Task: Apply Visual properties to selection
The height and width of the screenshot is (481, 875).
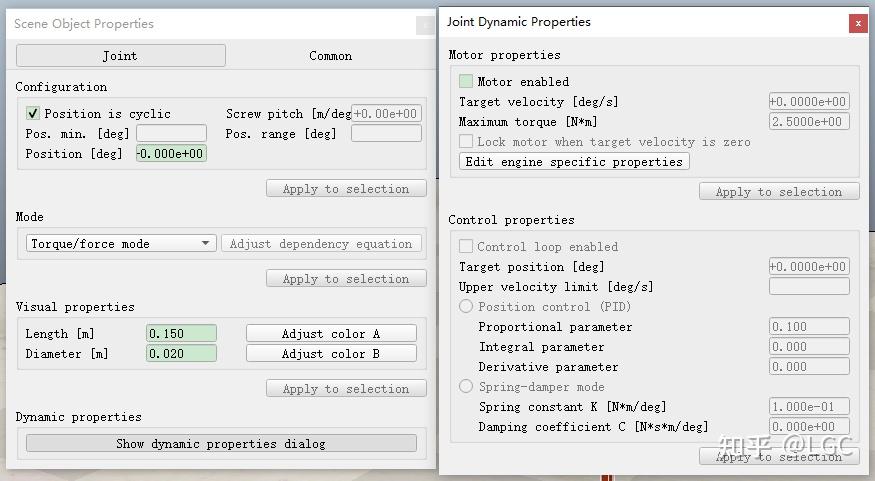Action: [x=346, y=389]
